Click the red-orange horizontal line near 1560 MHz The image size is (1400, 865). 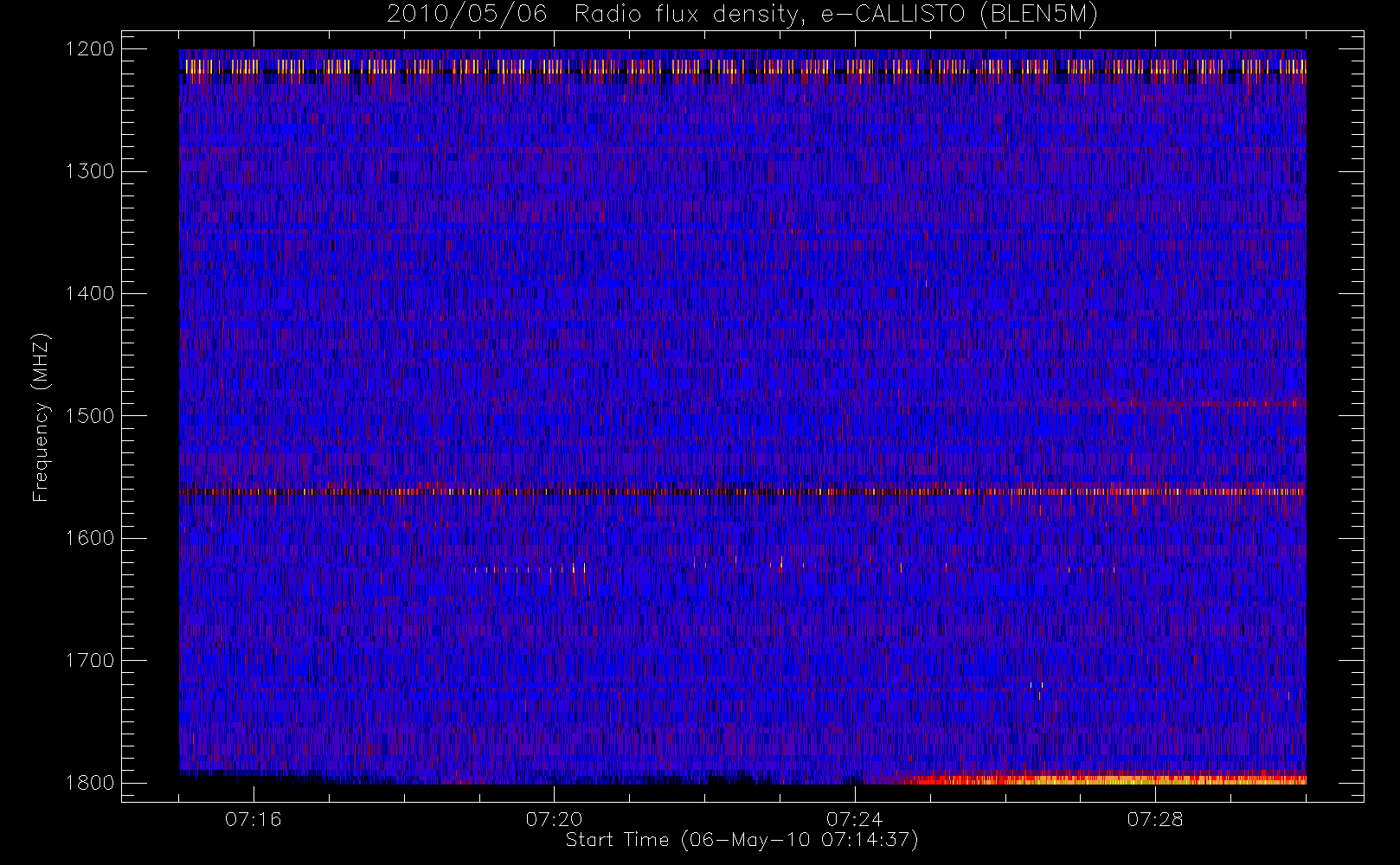742,491
